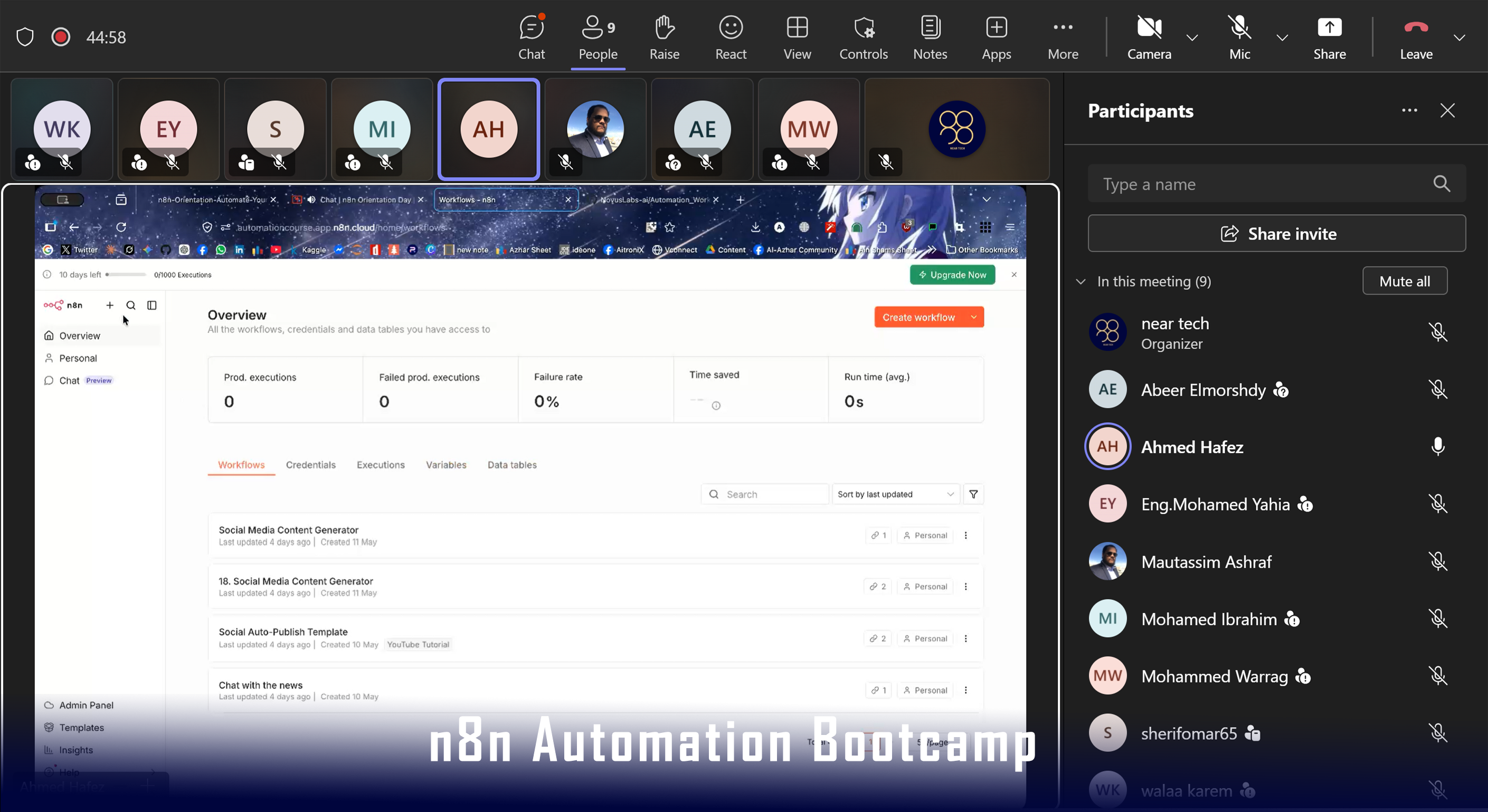Open the Apps panel in the meeting
The image size is (1488, 812).
pos(997,37)
